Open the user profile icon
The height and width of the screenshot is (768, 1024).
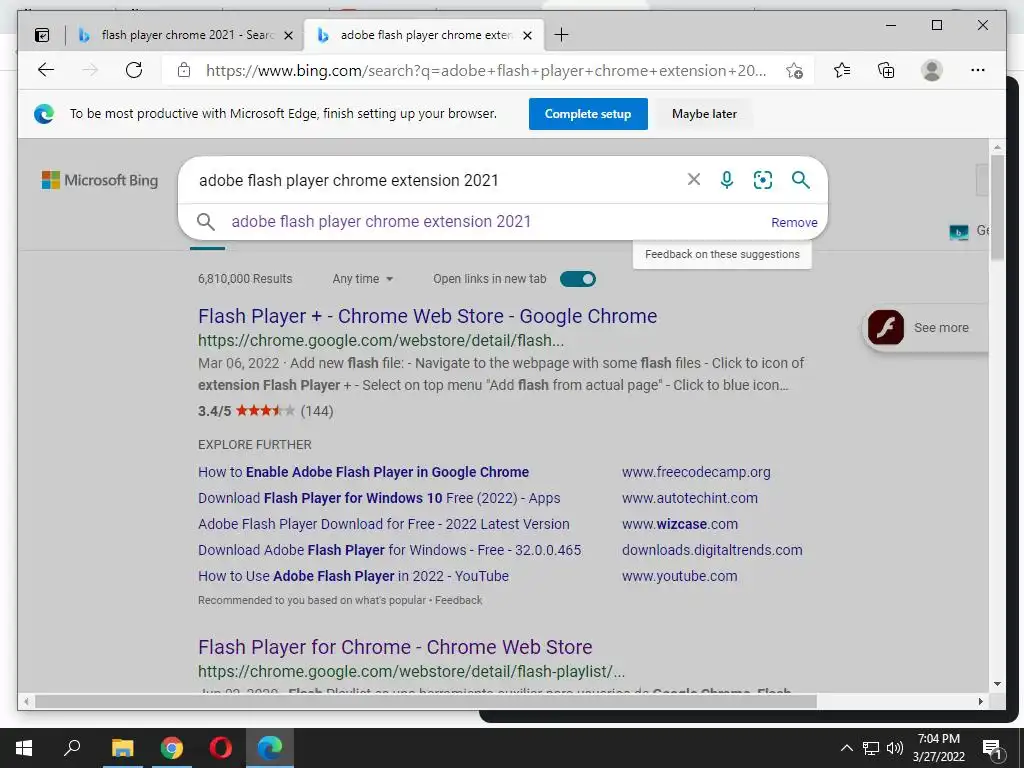pos(932,70)
